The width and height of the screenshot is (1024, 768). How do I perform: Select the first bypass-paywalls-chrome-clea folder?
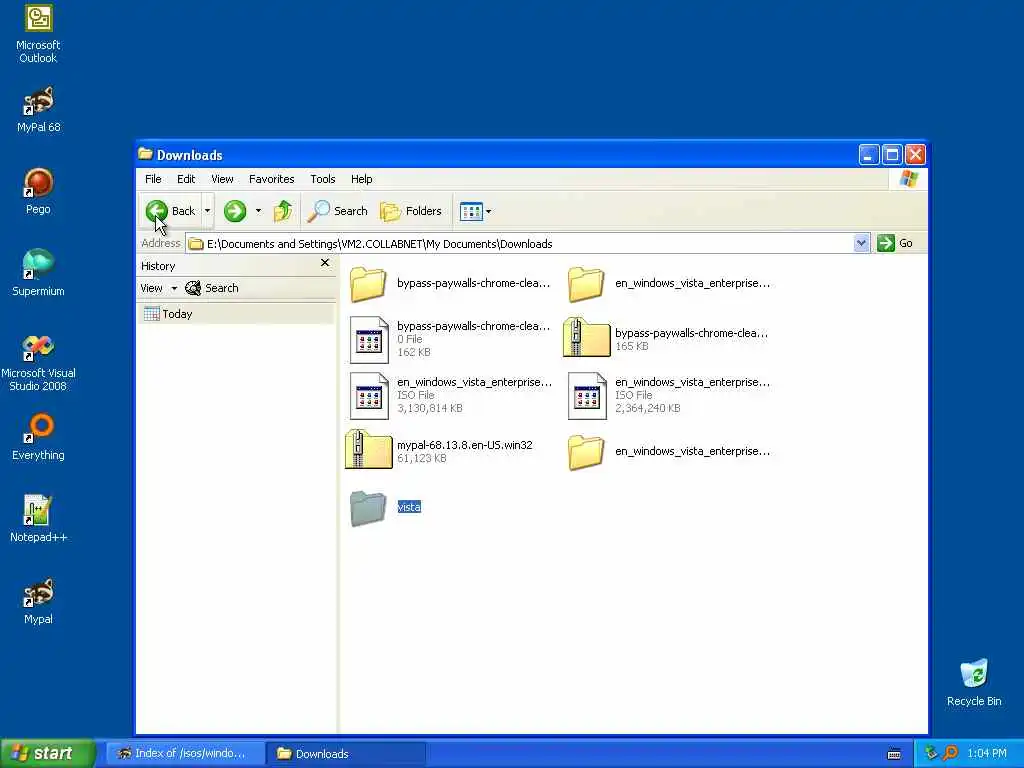(x=451, y=283)
